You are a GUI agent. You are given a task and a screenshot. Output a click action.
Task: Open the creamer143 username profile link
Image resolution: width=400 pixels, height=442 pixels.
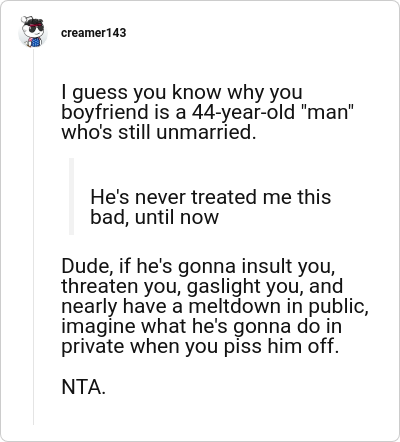point(94,33)
